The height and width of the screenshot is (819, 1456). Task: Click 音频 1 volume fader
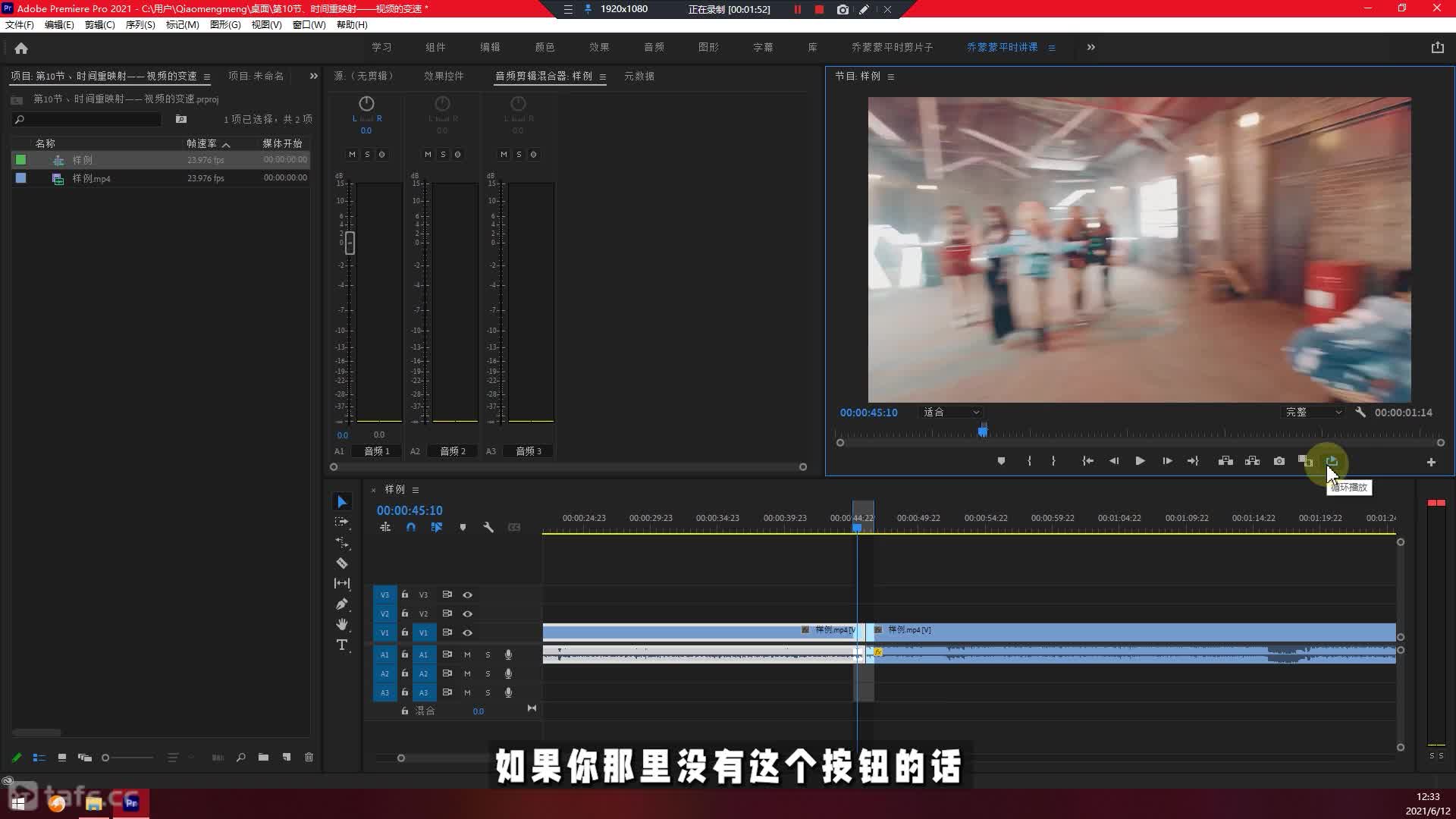click(x=350, y=243)
